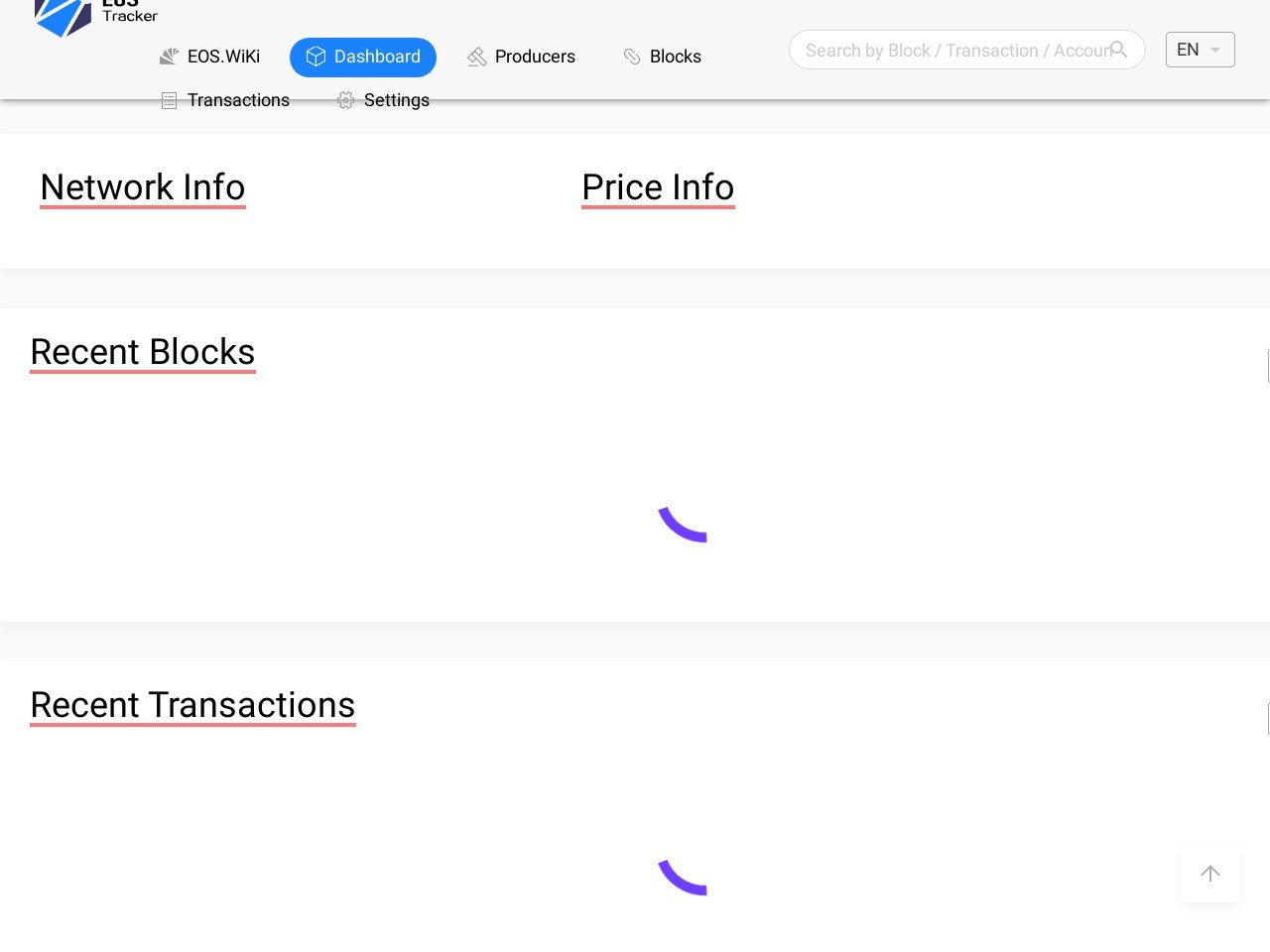Image resolution: width=1270 pixels, height=952 pixels.
Task: Select the Producers gavel icon
Action: click(477, 57)
